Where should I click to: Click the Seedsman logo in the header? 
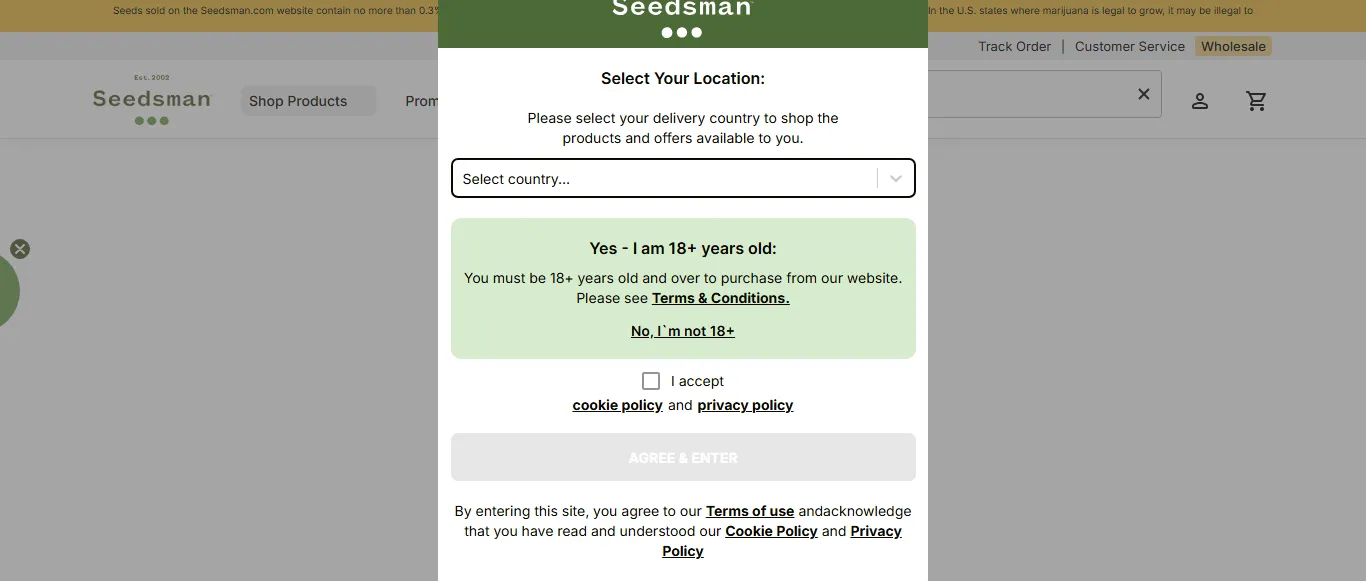click(152, 99)
